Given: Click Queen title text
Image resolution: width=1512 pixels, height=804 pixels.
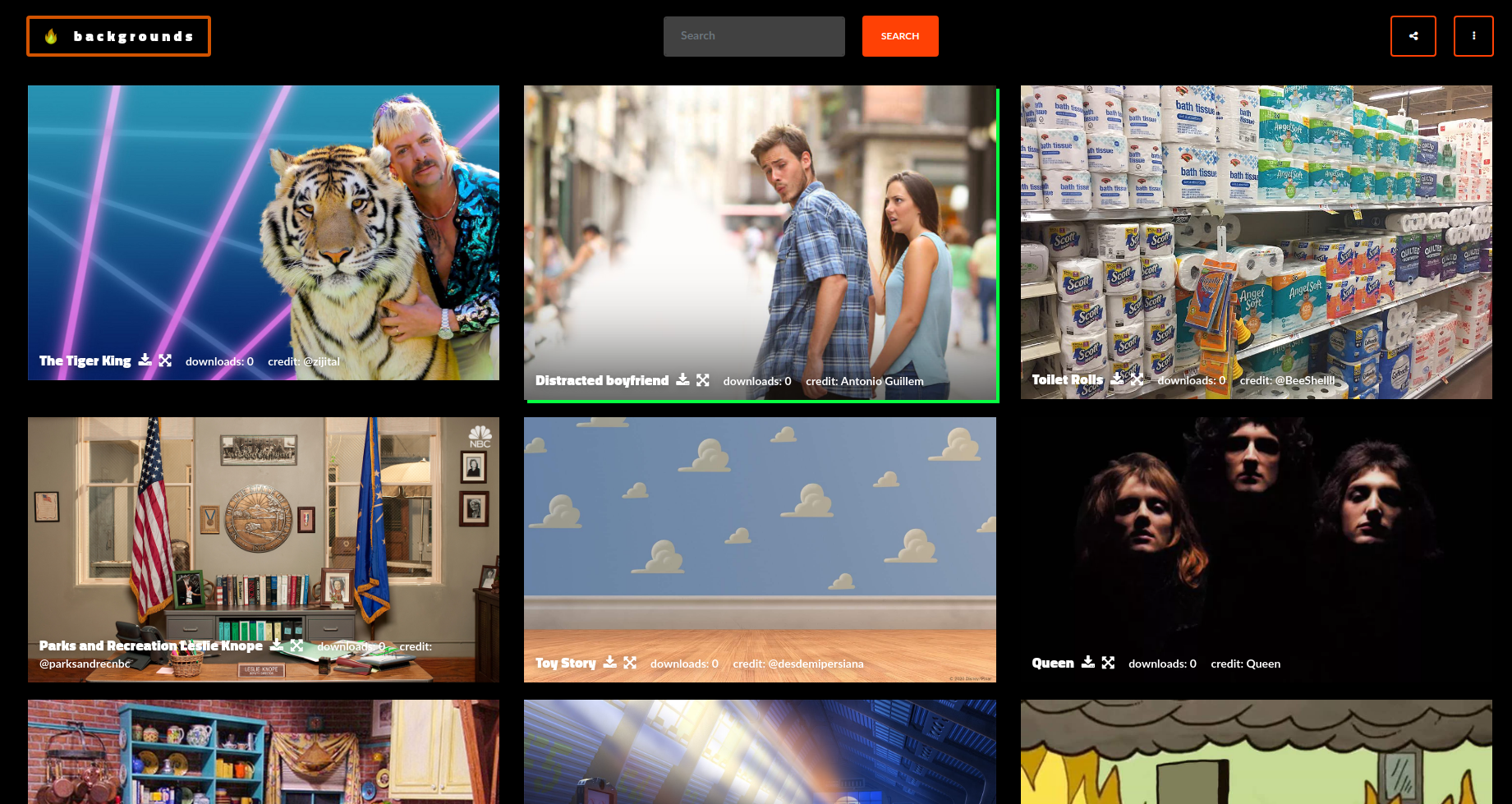Looking at the screenshot, I should coord(1053,663).
